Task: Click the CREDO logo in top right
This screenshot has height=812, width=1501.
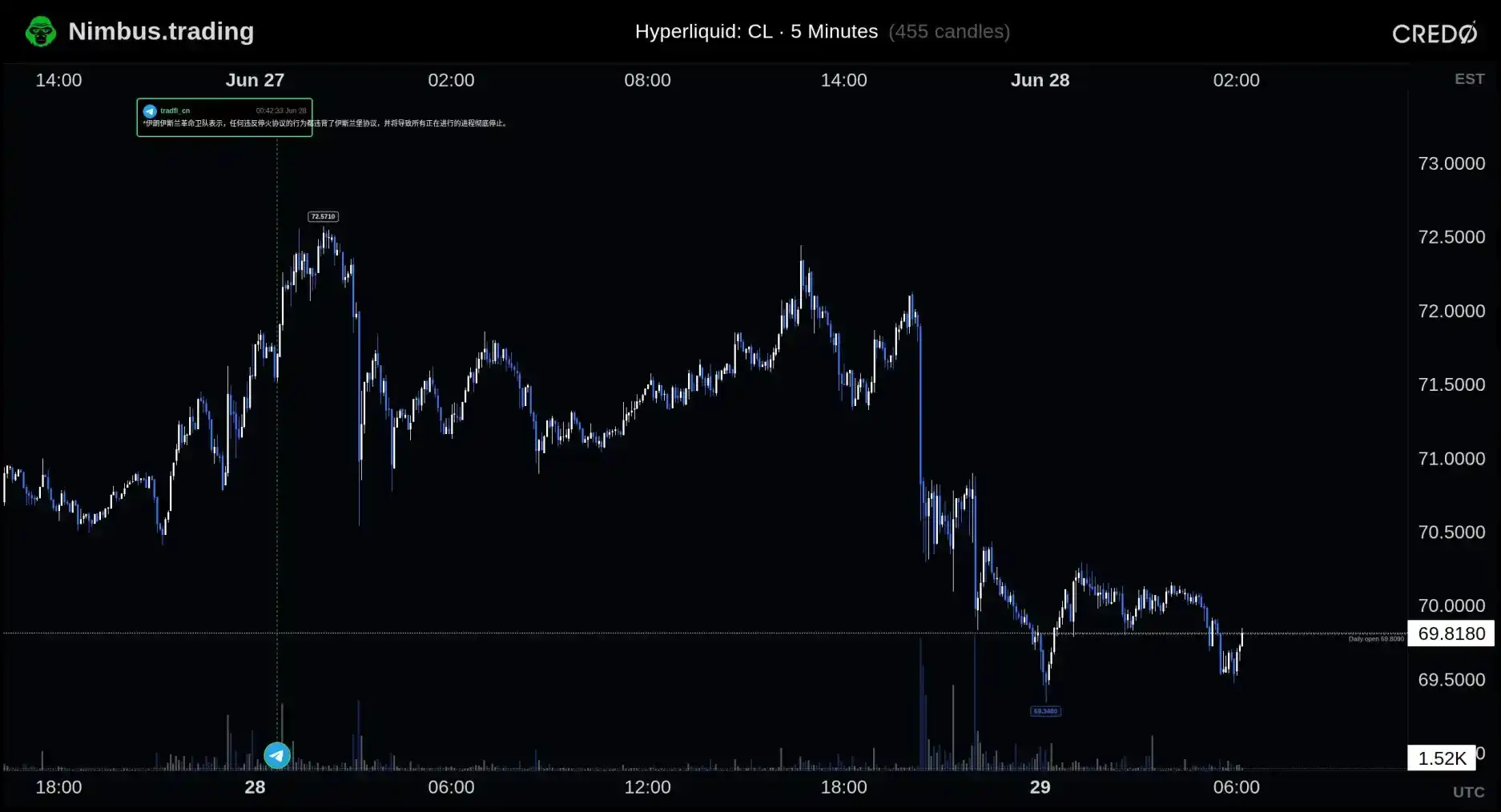Action: (1435, 33)
